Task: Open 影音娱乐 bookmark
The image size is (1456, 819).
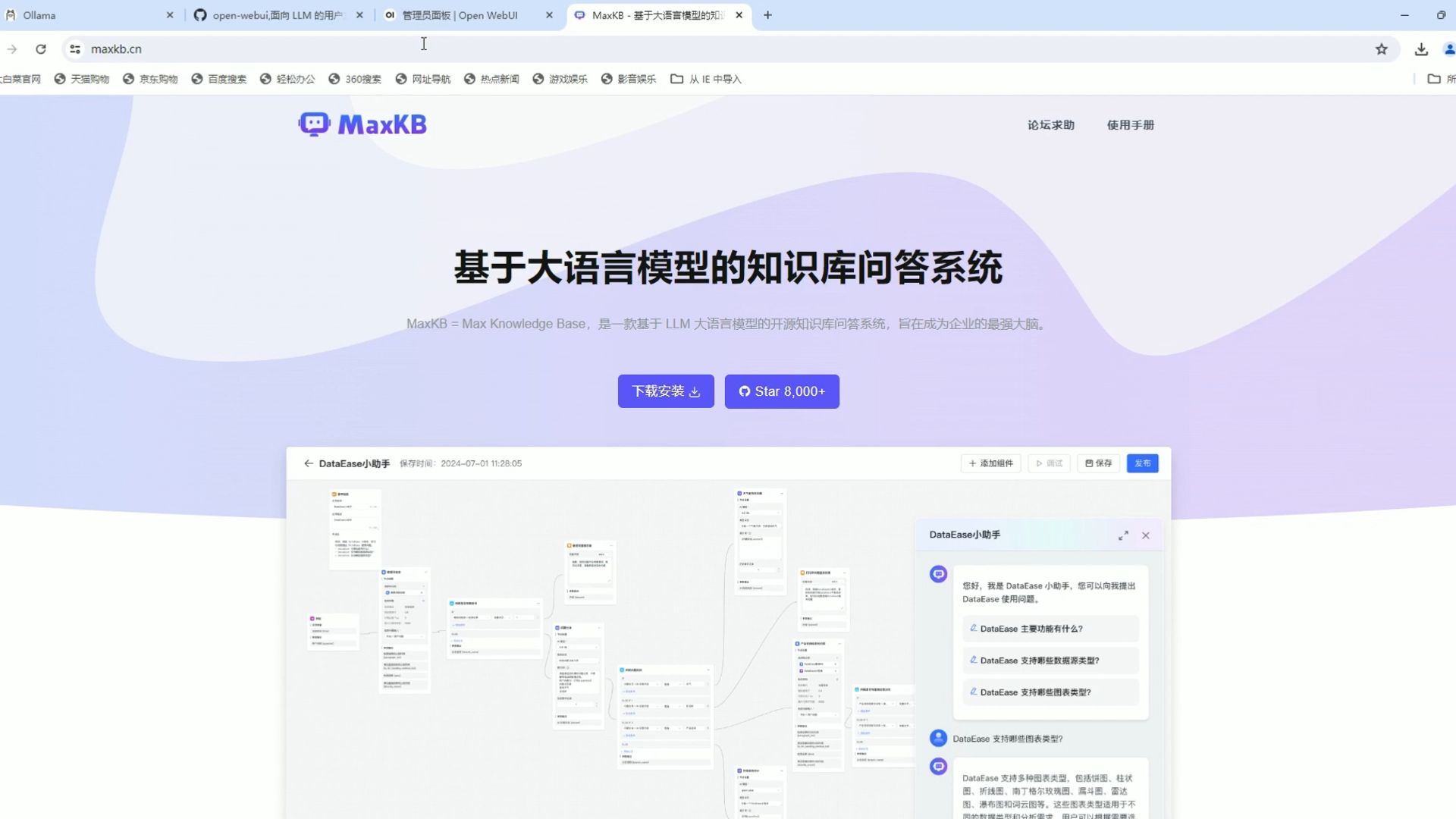Action: pyautogui.click(x=629, y=79)
